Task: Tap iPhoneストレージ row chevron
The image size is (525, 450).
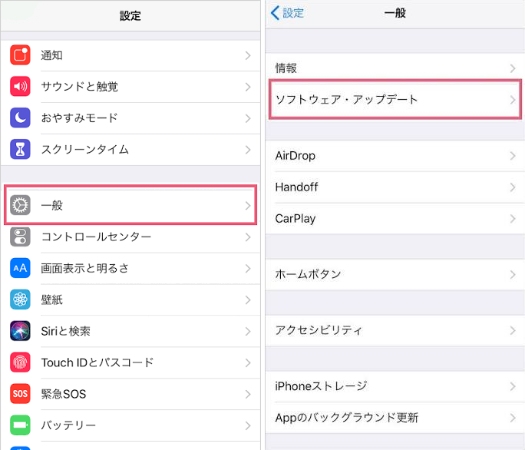Action: [x=513, y=386]
